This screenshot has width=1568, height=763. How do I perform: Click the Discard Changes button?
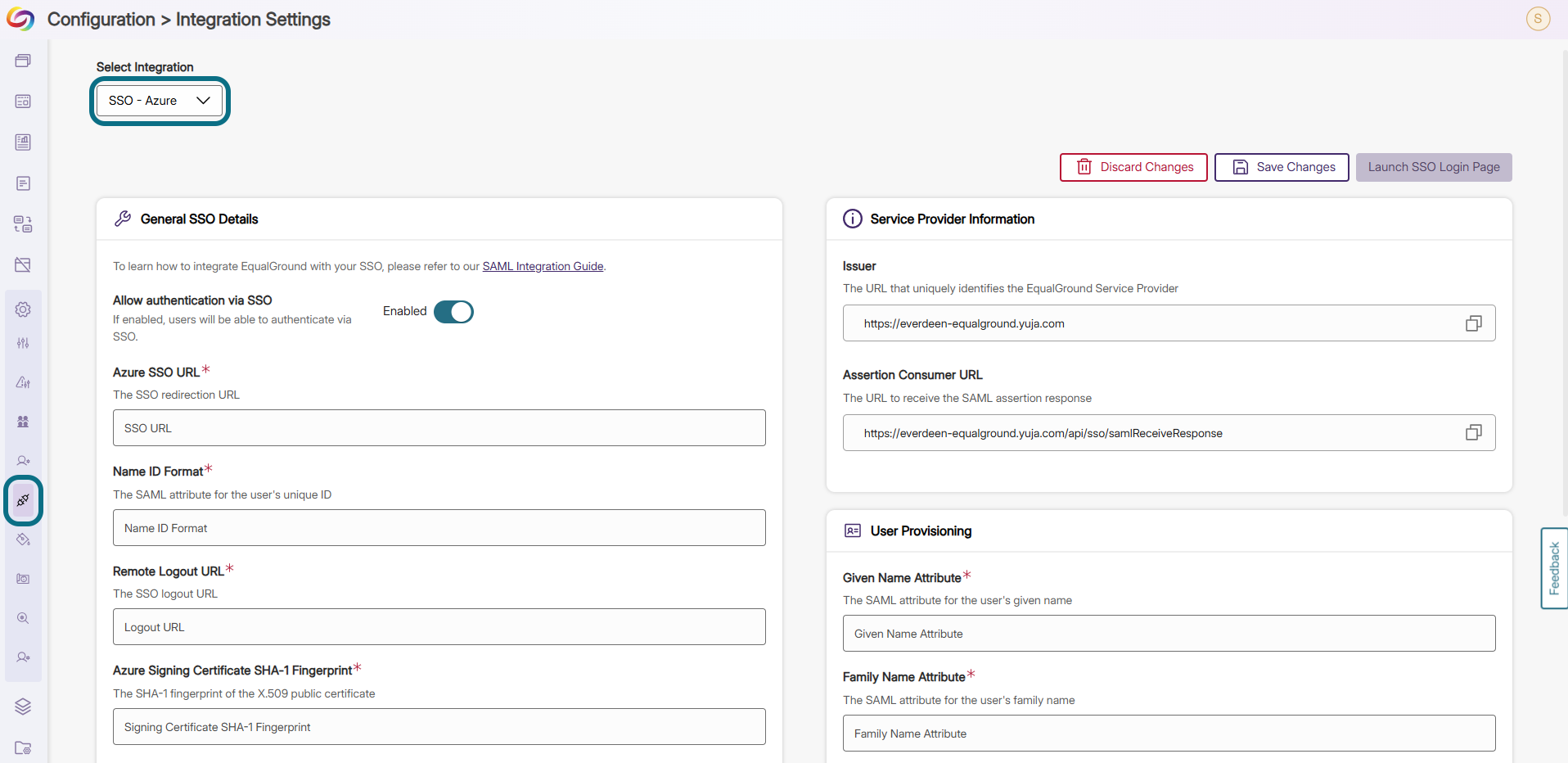(1133, 167)
